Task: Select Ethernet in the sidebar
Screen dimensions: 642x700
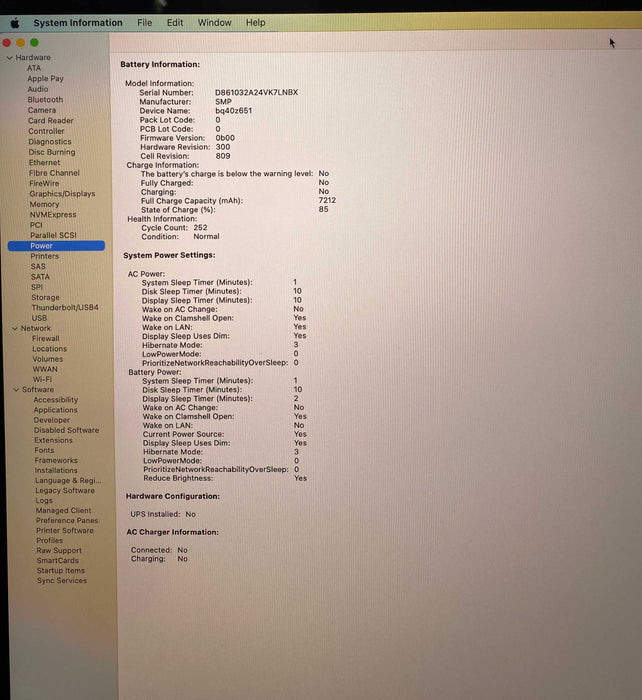Action: pyautogui.click(x=44, y=162)
